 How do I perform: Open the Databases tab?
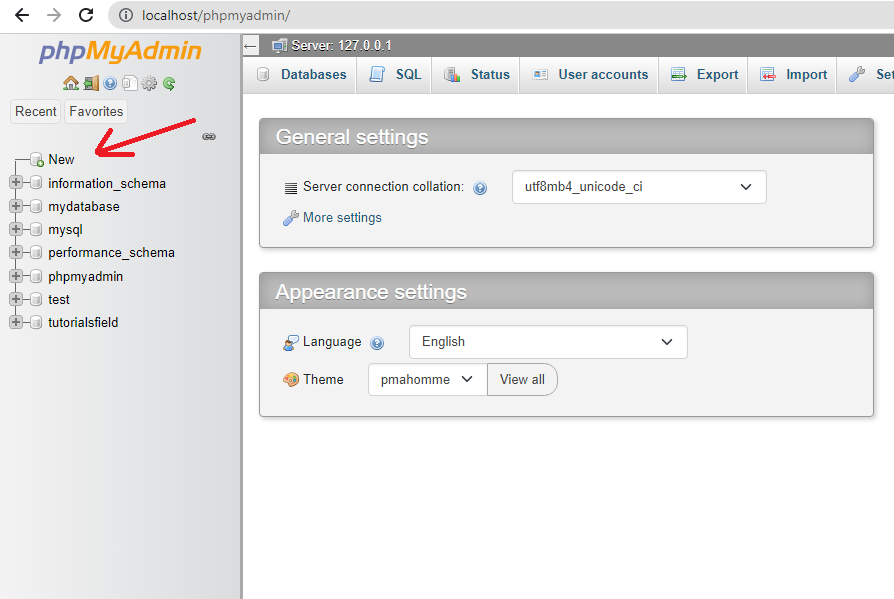pyautogui.click(x=302, y=75)
